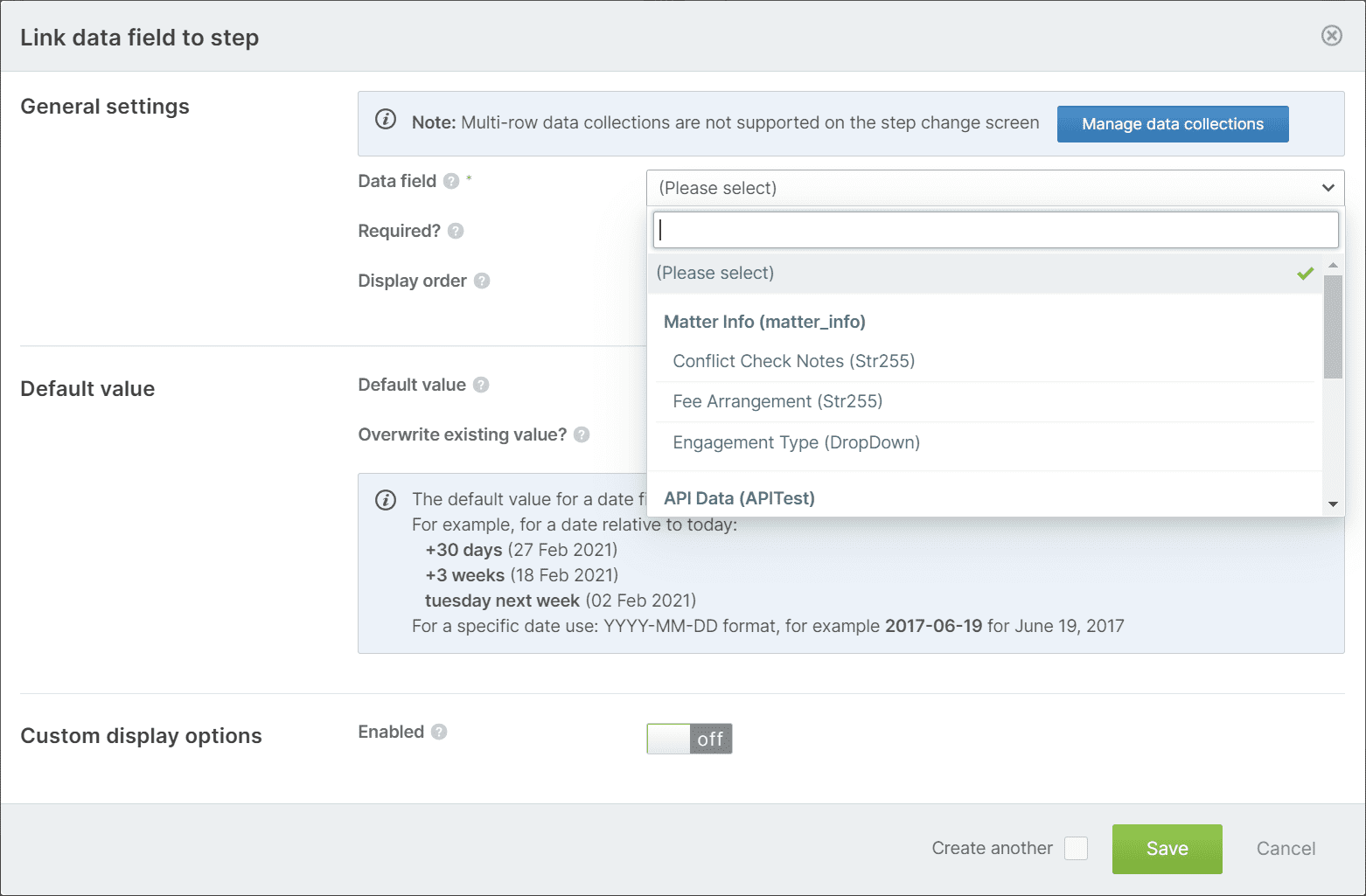This screenshot has height=896, width=1366.
Task: Select Engagement Type (DropDown) from the list
Action: 795,442
